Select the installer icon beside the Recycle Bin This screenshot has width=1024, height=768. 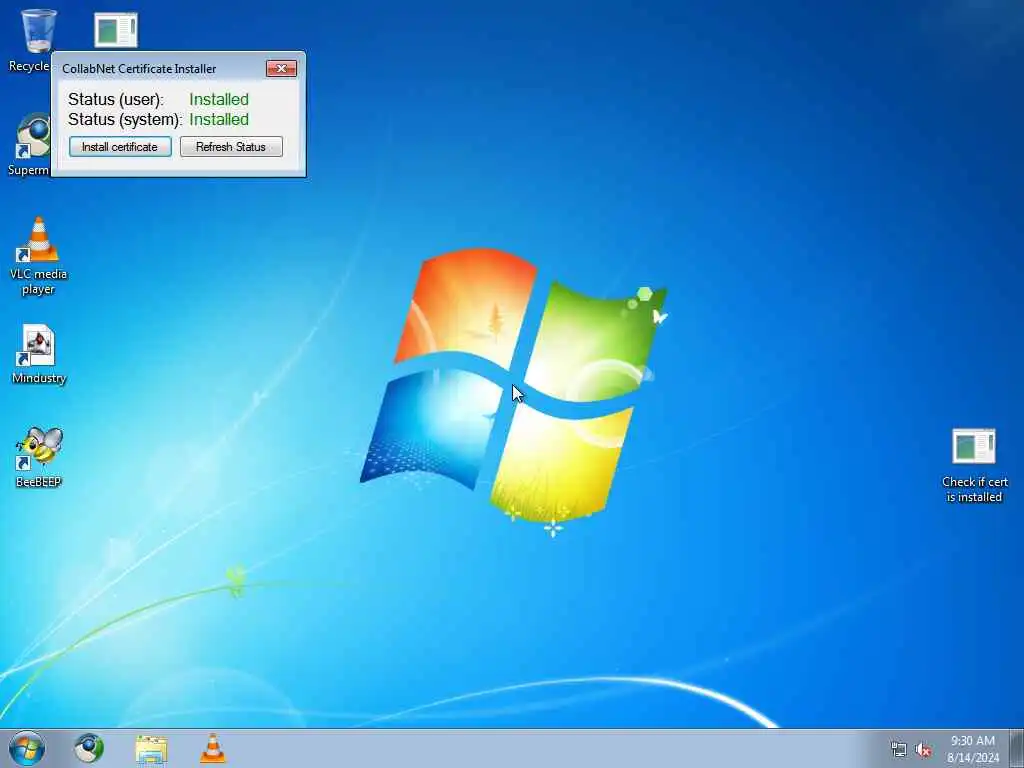[x=116, y=30]
